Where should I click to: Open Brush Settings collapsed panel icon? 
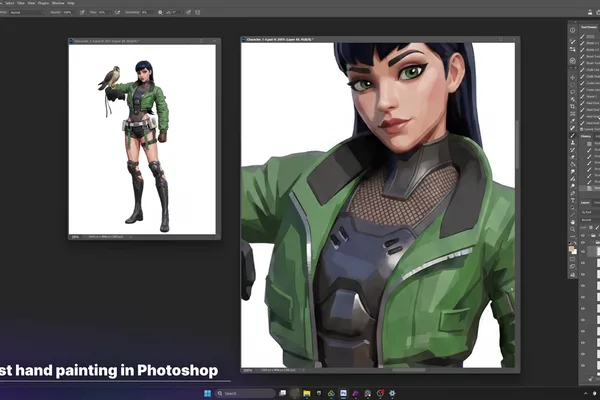click(x=572, y=42)
